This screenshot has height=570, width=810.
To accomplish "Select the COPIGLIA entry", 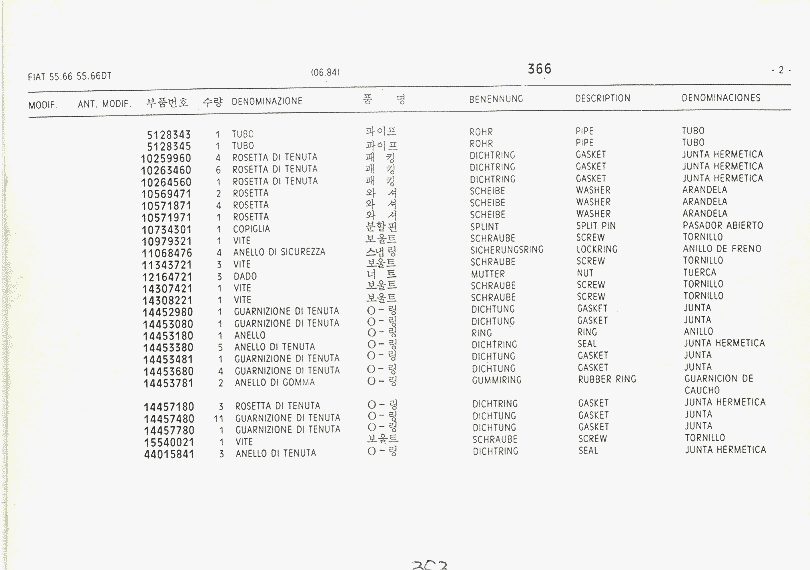I will point(252,229).
